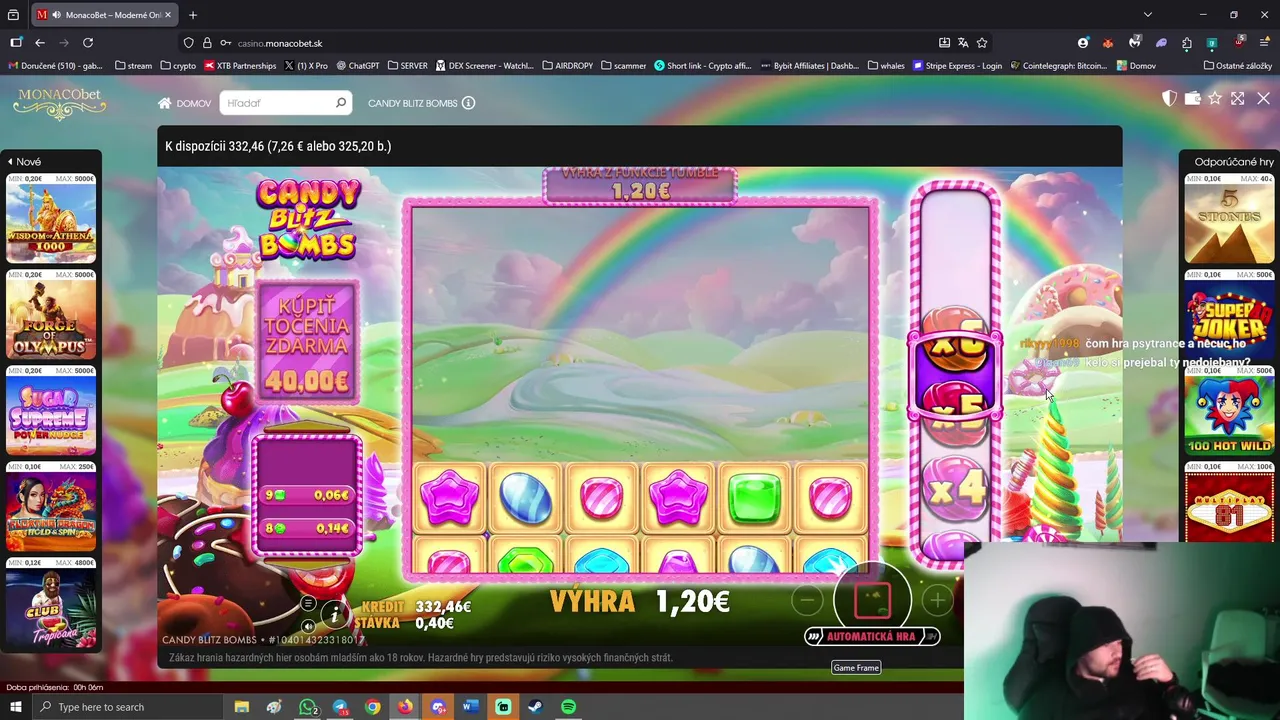Image resolution: width=1280 pixels, height=720 pixels.
Task: Open the wallet icon in casino header
Action: (x=1192, y=98)
